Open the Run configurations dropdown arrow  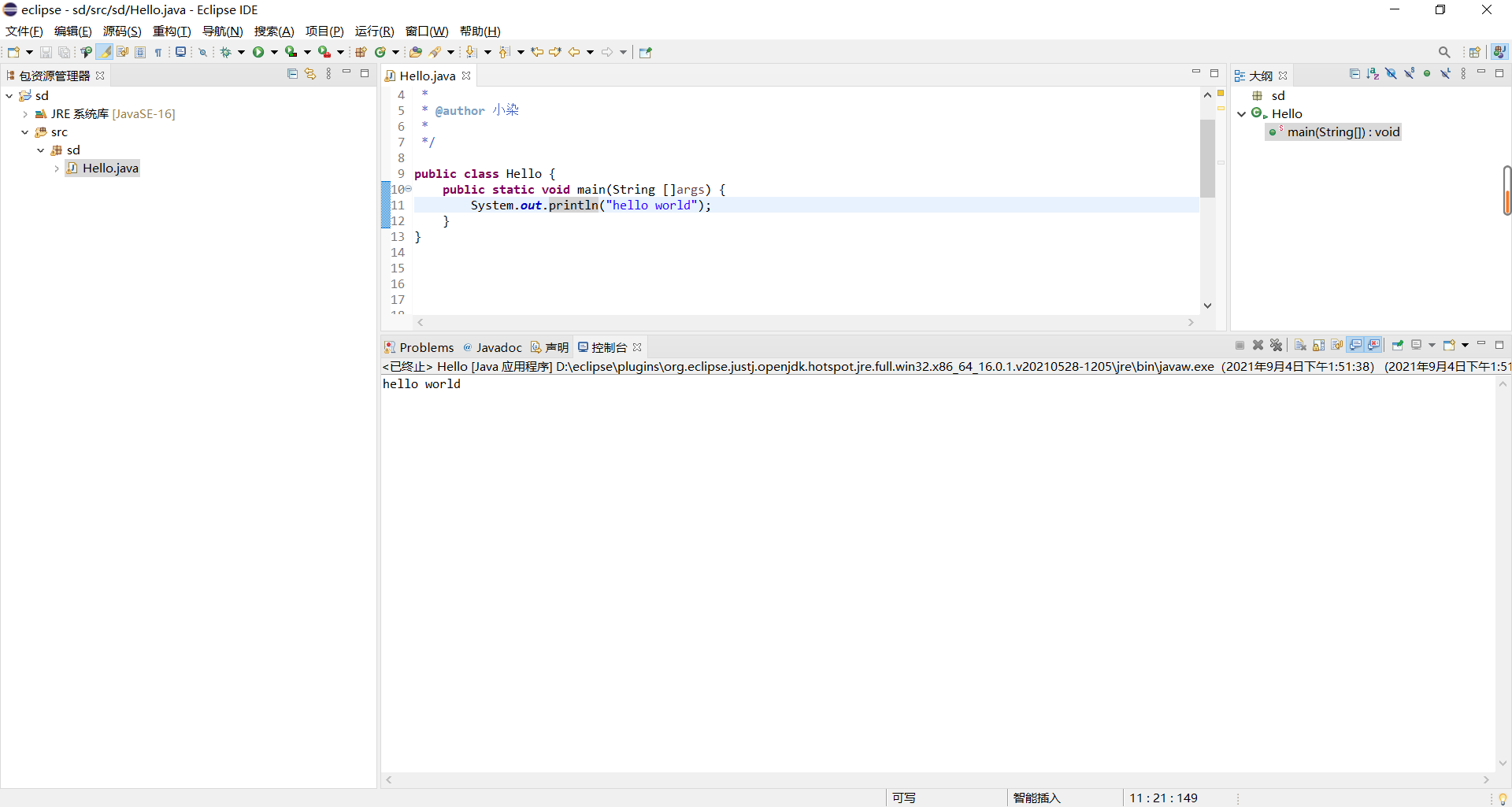[x=274, y=52]
